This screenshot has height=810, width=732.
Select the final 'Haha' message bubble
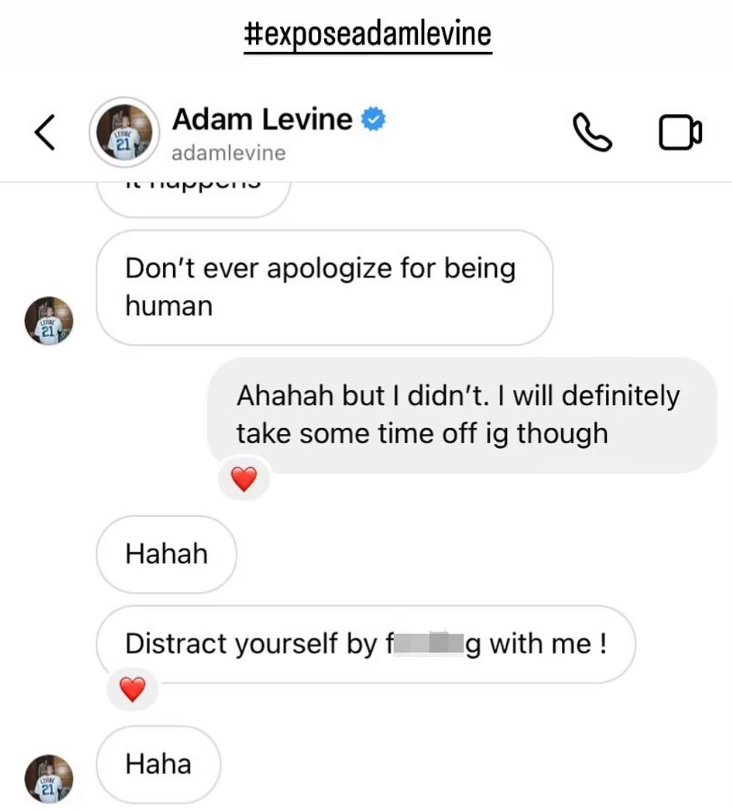click(x=158, y=764)
